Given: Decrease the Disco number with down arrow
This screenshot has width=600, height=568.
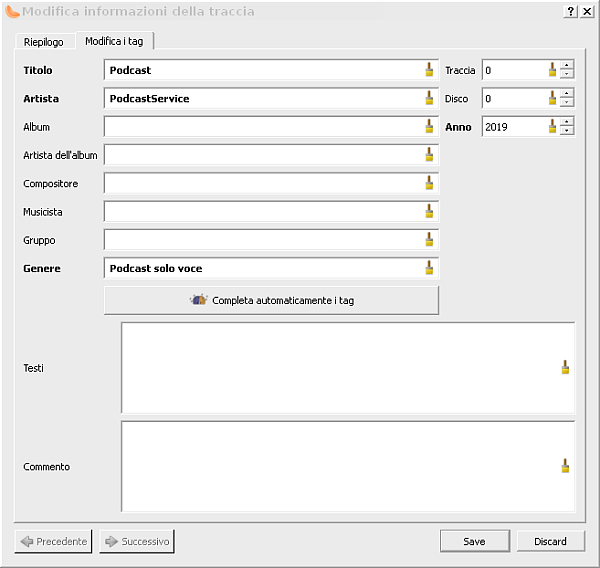Looking at the screenshot, I should pos(567,103).
